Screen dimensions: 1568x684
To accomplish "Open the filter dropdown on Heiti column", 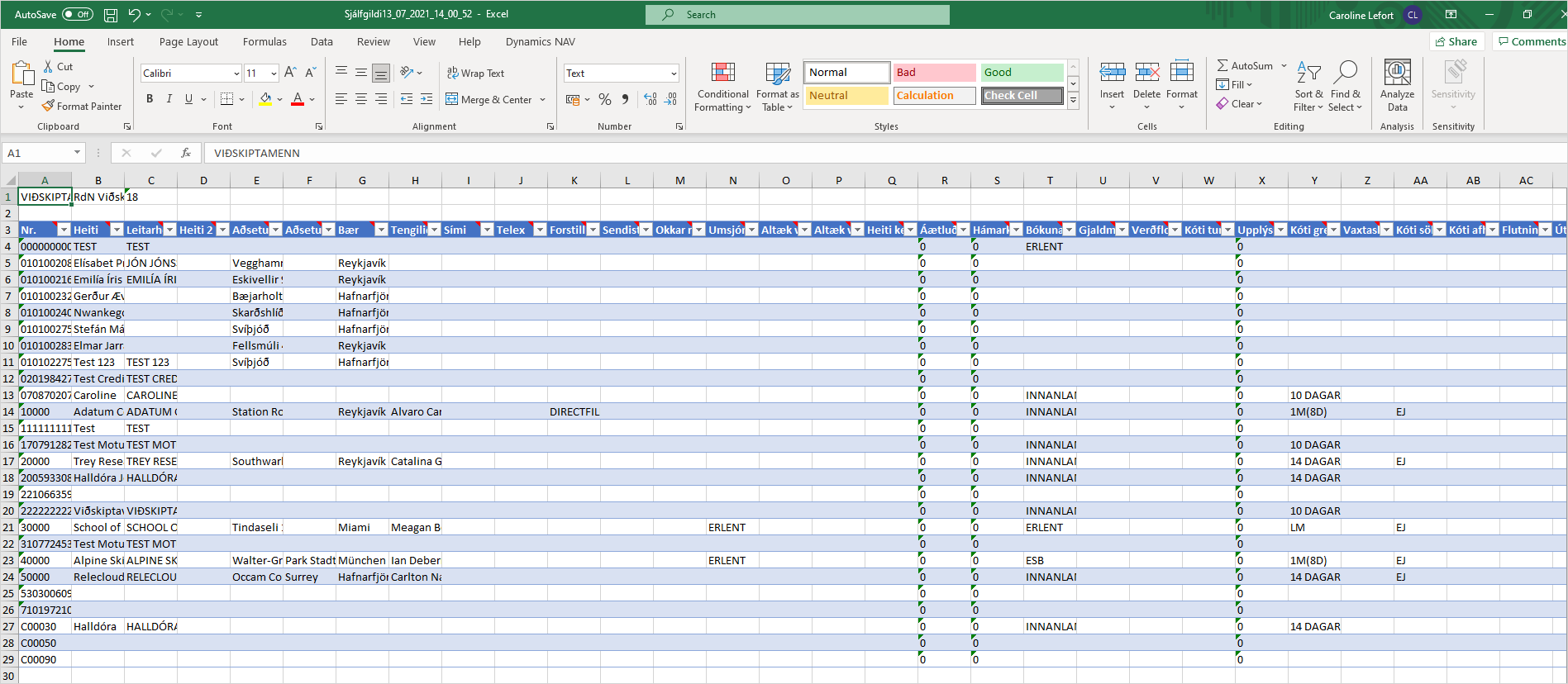I will coord(117,230).
